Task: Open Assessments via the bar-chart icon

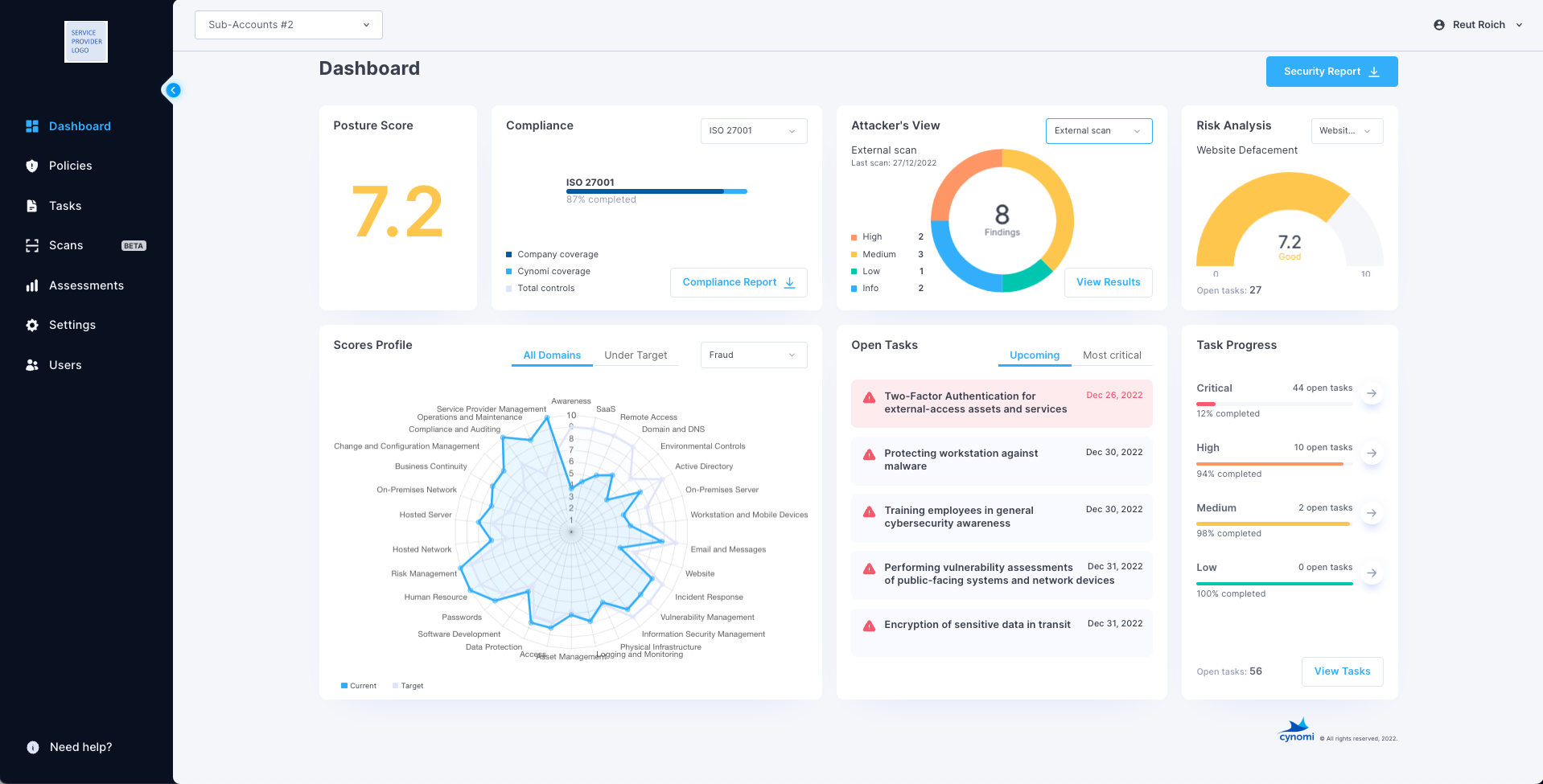Action: (32, 285)
